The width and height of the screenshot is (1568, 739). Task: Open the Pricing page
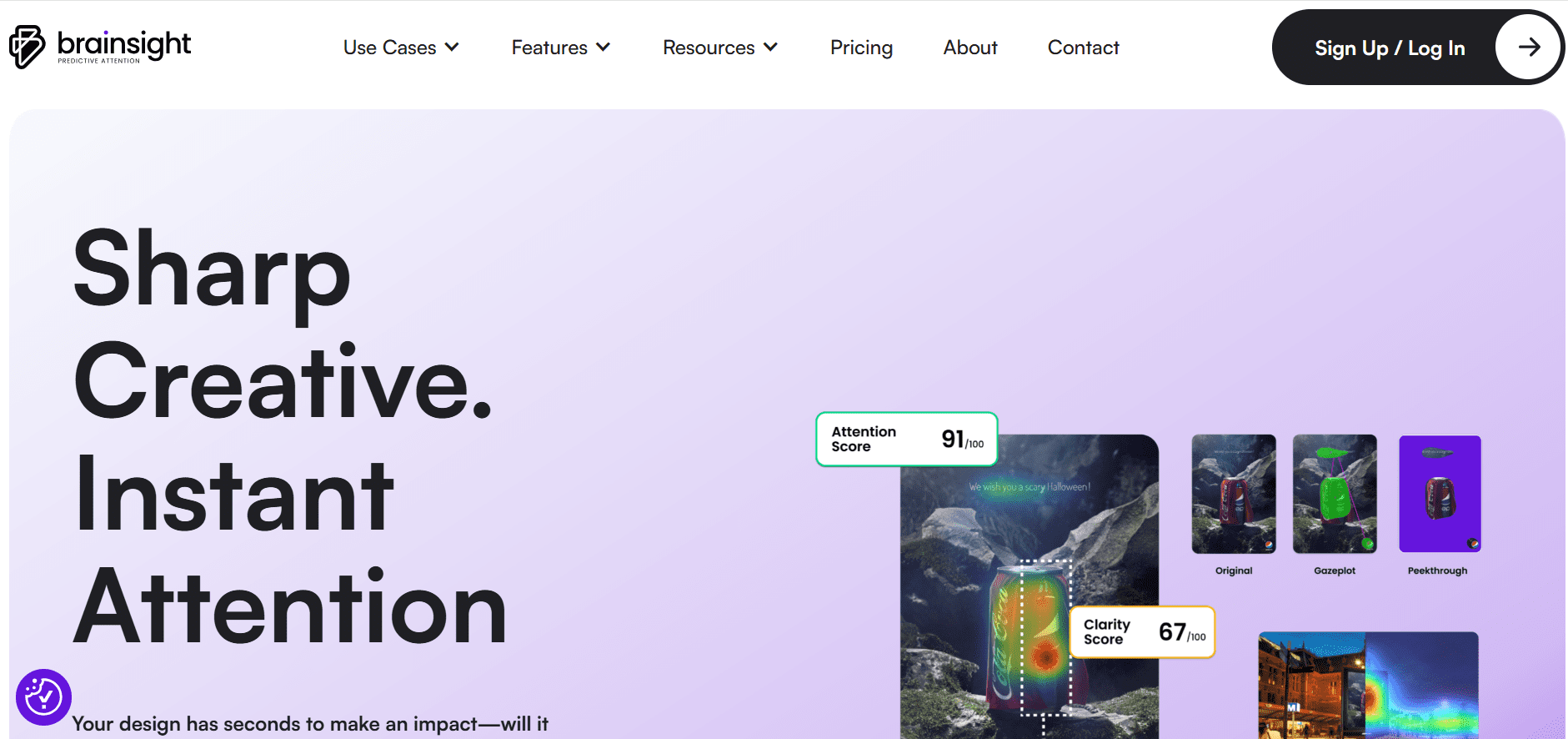(861, 48)
